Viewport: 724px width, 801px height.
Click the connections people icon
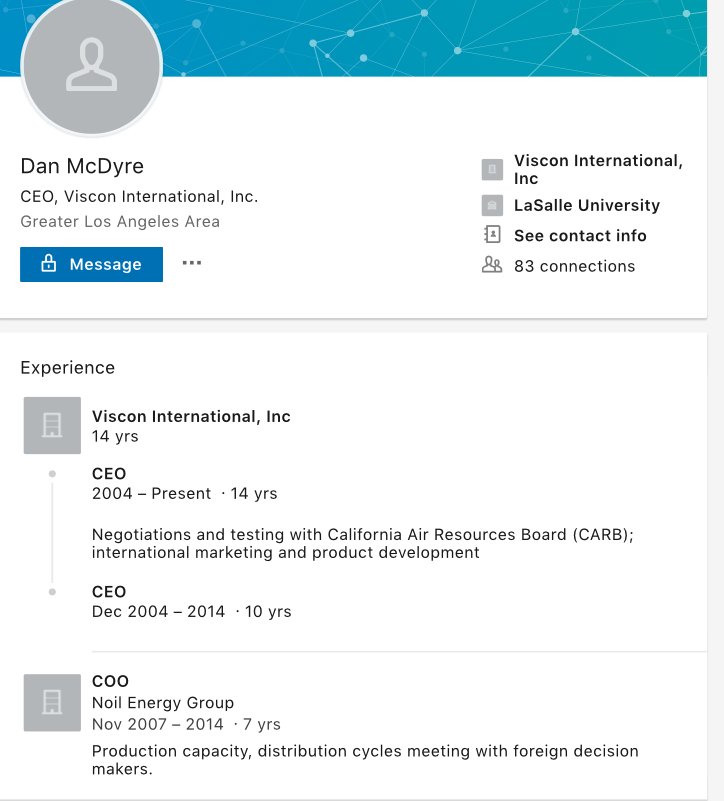pyautogui.click(x=492, y=265)
